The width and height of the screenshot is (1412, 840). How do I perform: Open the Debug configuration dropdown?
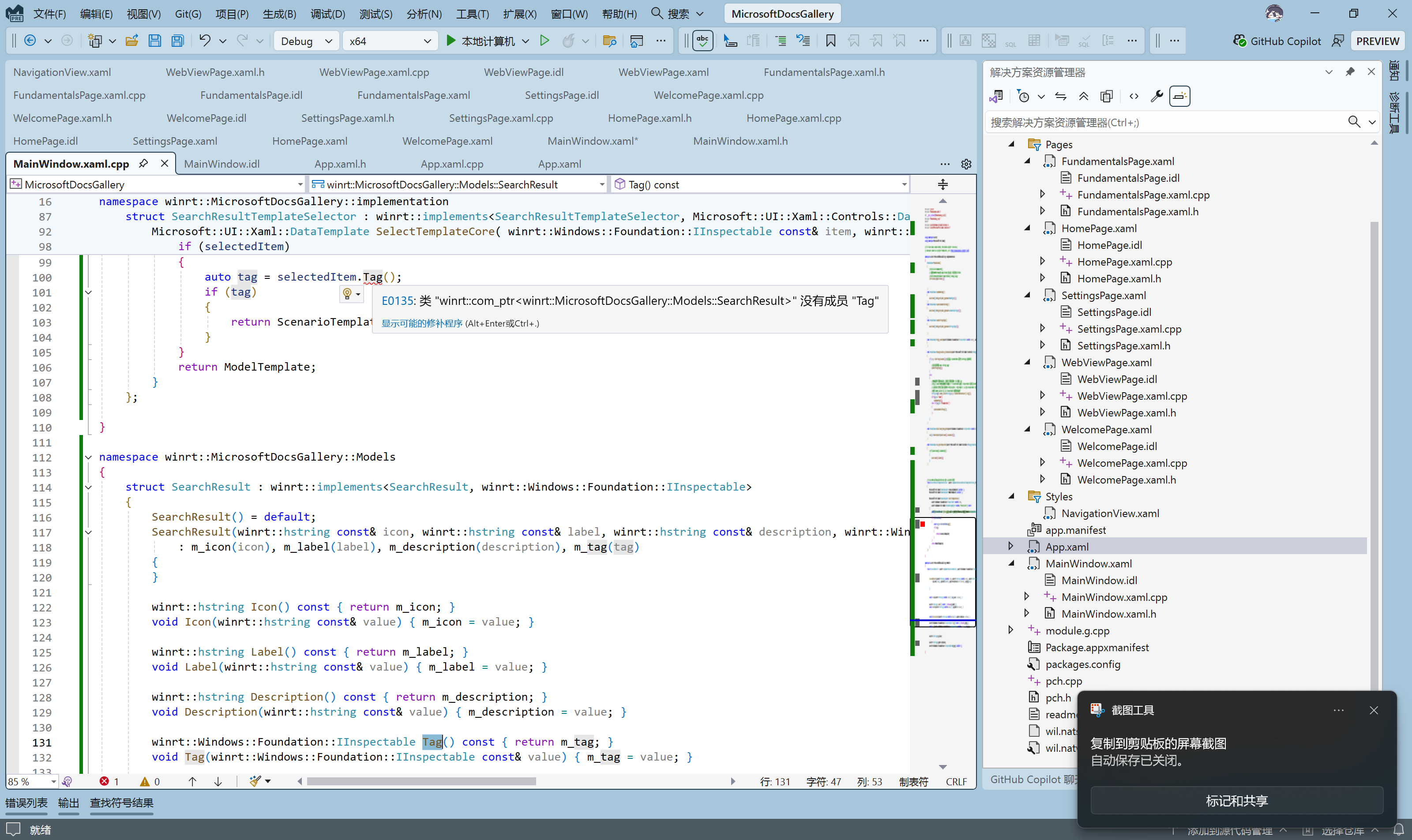[x=306, y=40]
